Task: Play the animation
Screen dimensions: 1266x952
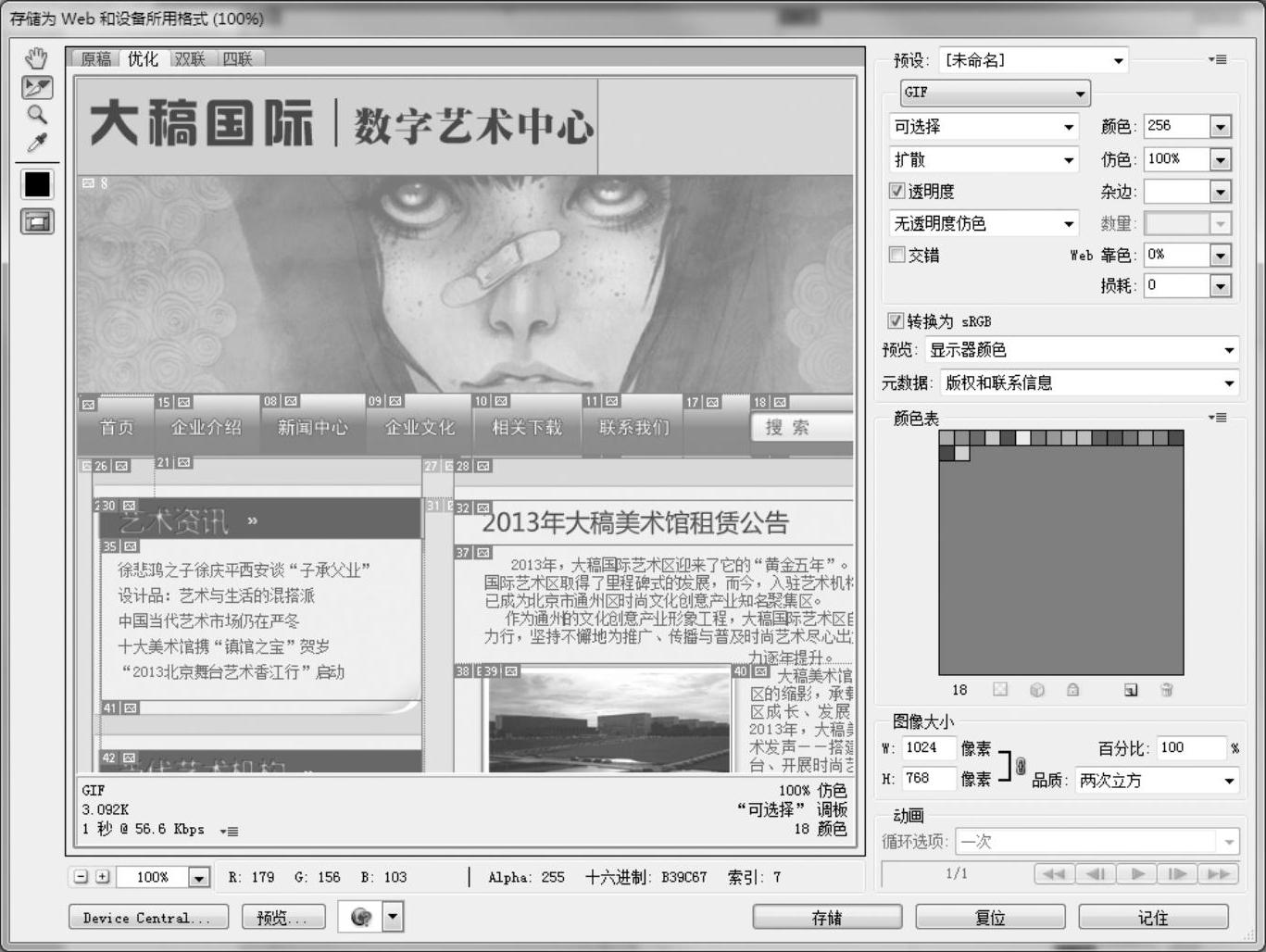Action: point(1136,873)
